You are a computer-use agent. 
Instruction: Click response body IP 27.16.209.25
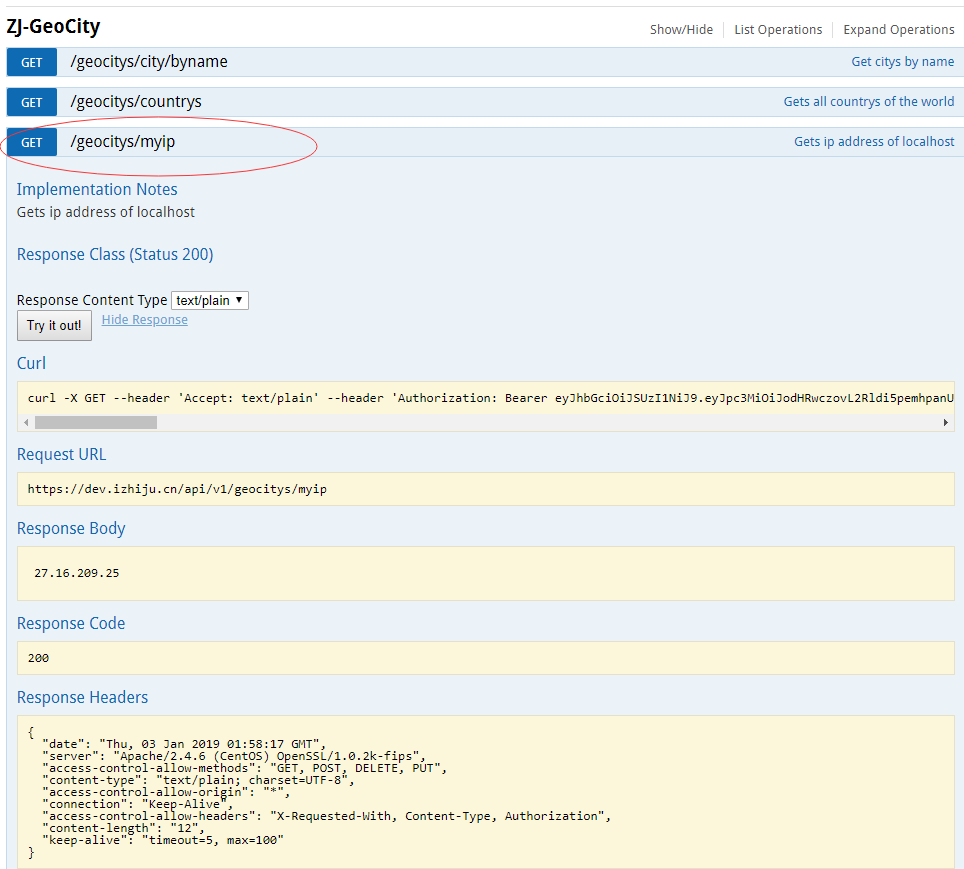tap(77, 573)
